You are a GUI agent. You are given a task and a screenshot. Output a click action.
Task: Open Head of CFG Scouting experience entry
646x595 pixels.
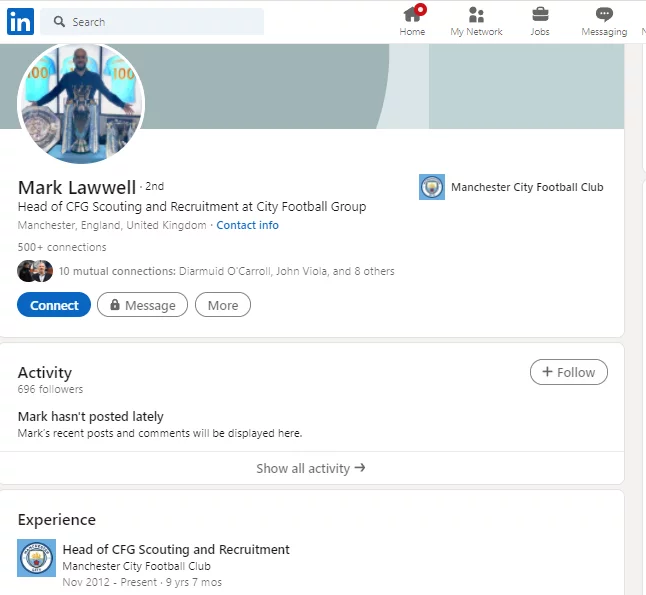[176, 549]
